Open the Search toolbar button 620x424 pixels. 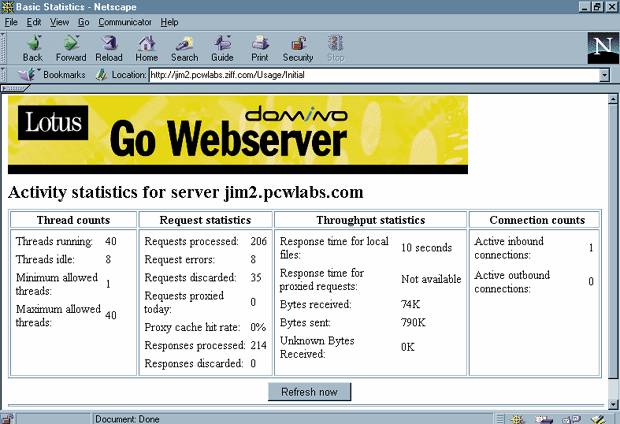184,48
